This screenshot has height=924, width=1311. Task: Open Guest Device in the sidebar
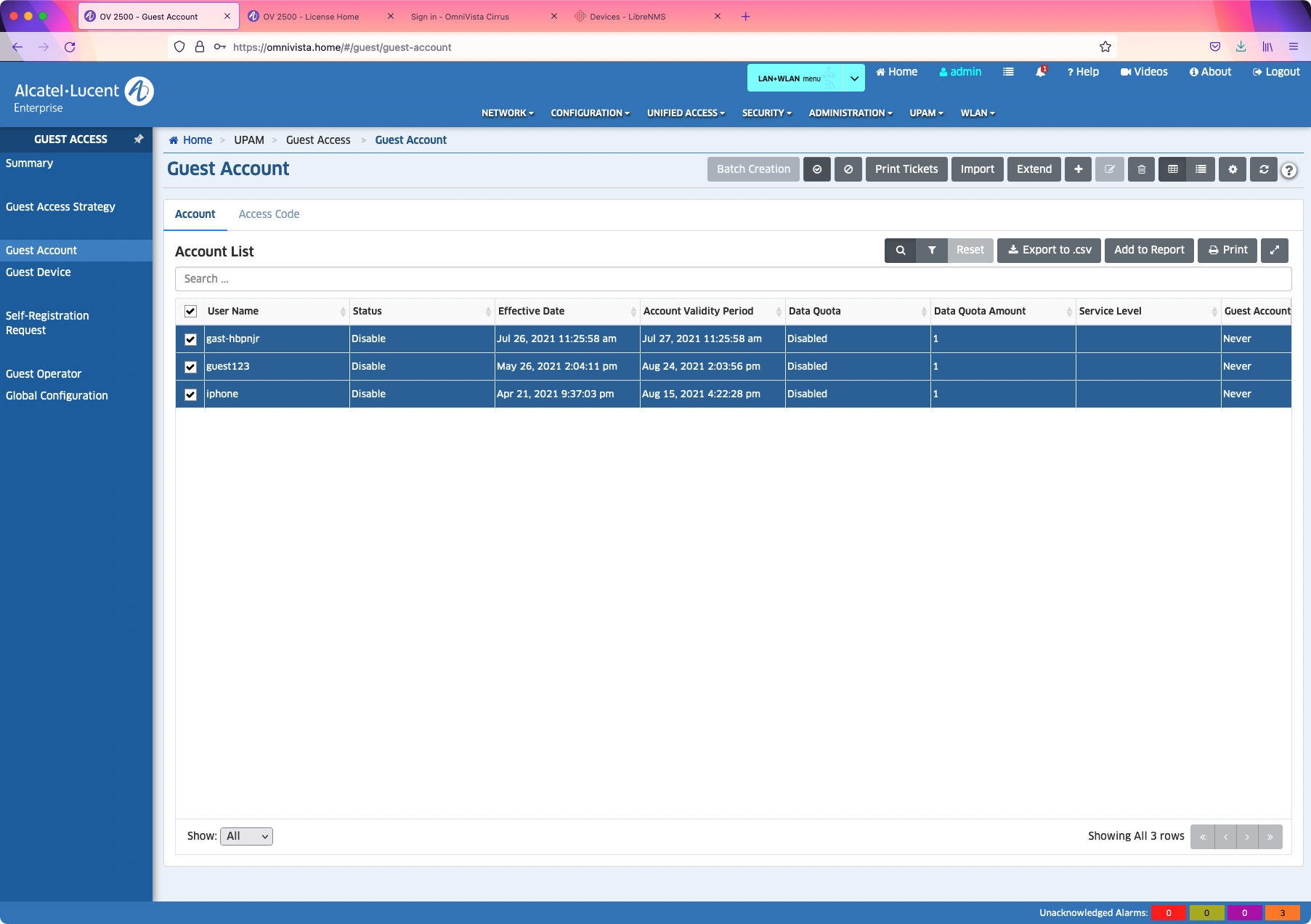point(38,272)
